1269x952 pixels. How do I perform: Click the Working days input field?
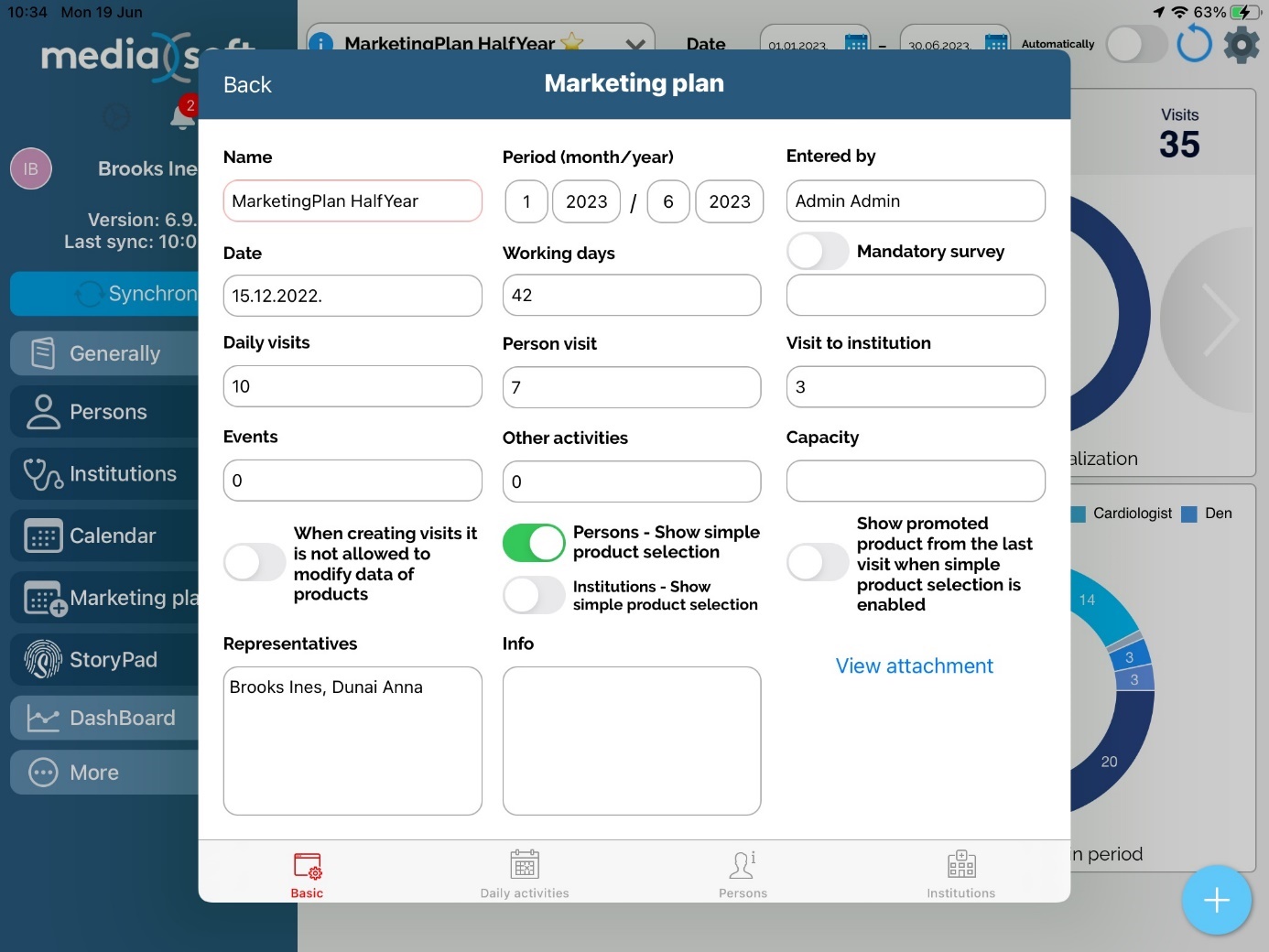(x=631, y=296)
